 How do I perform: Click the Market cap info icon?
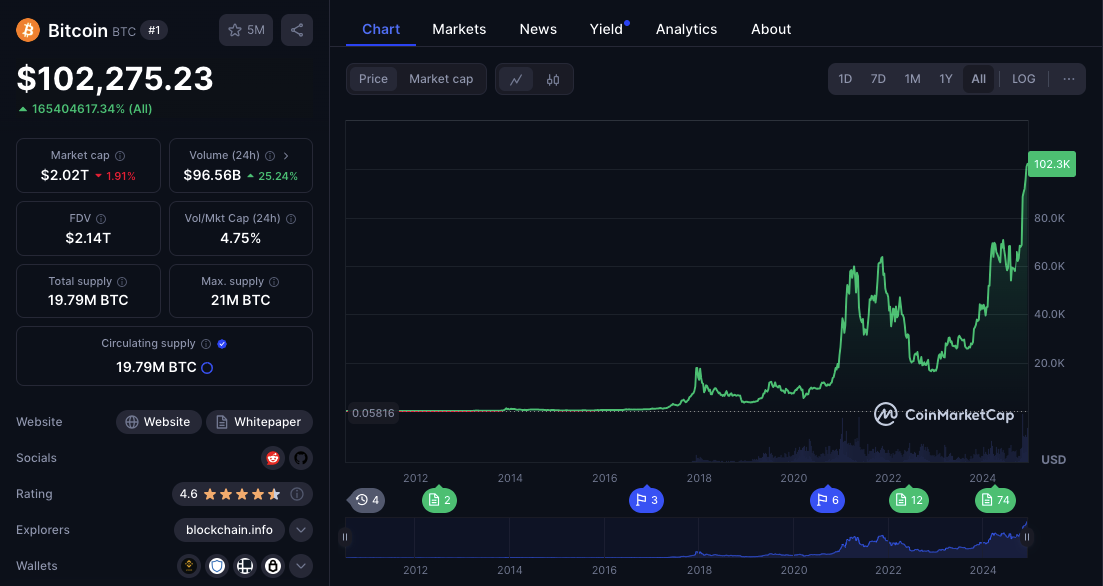point(120,156)
